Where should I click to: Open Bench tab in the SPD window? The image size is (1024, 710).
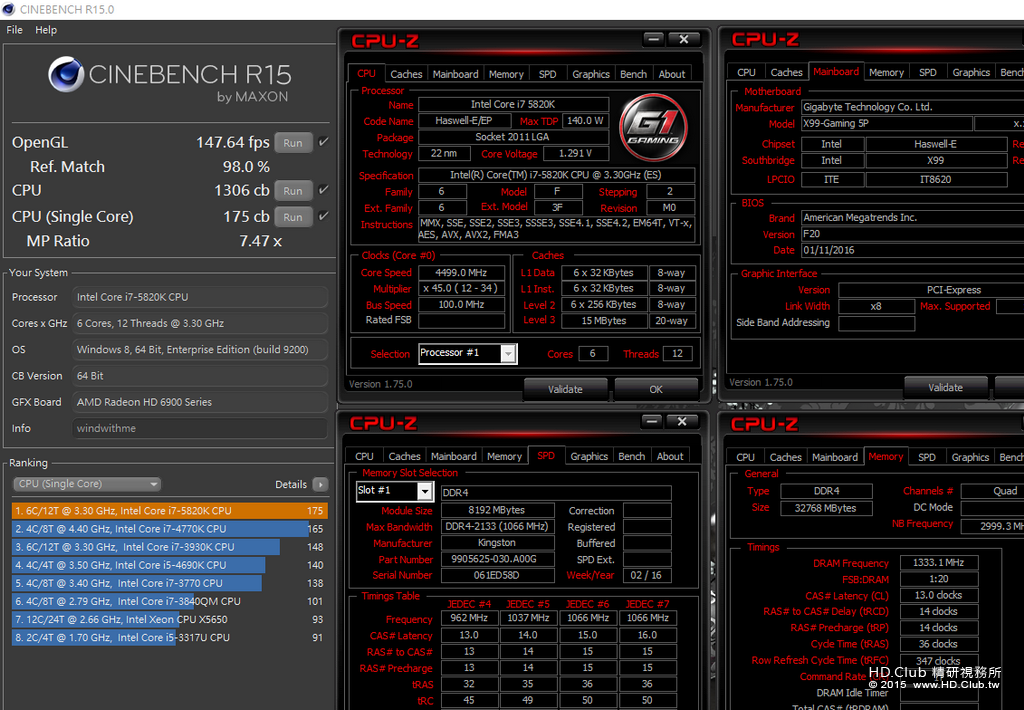click(631, 457)
